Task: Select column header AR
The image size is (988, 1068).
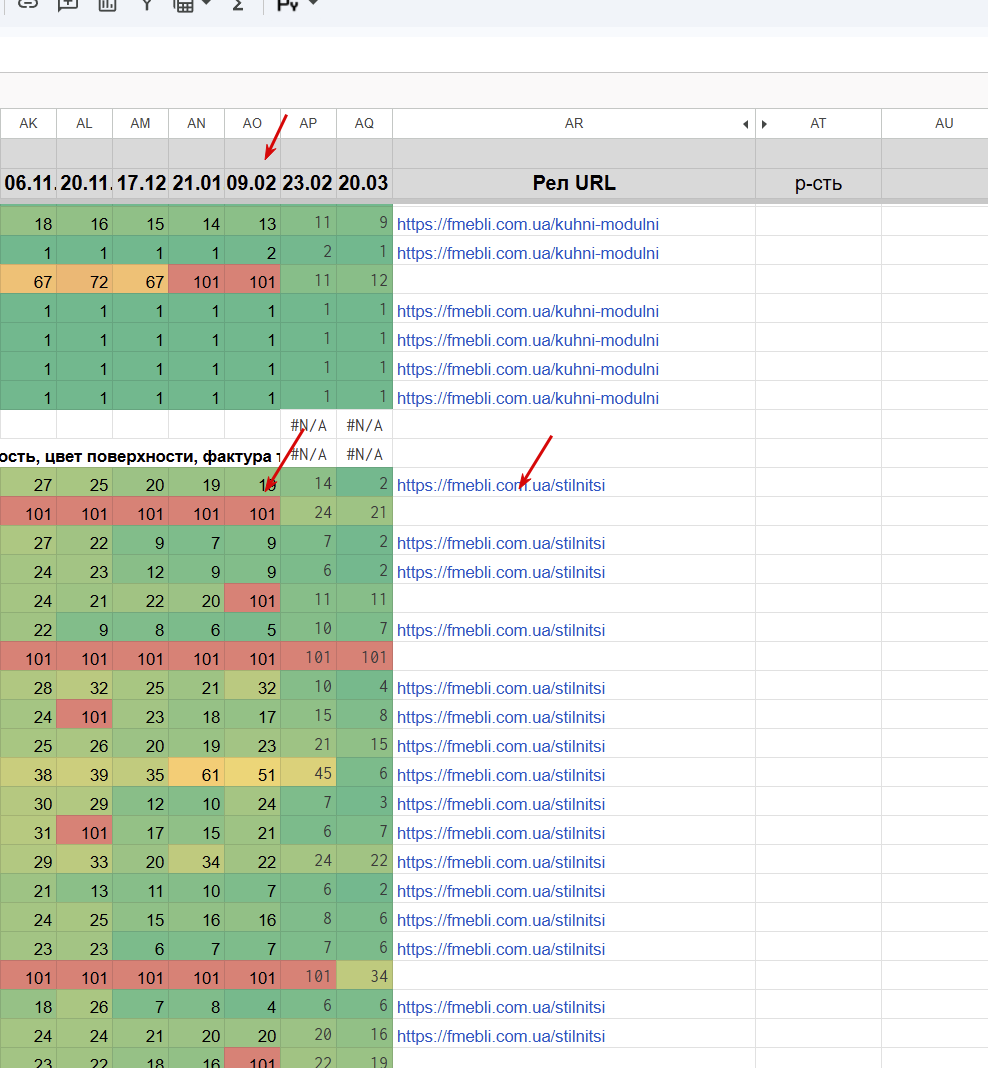Action: coord(573,123)
